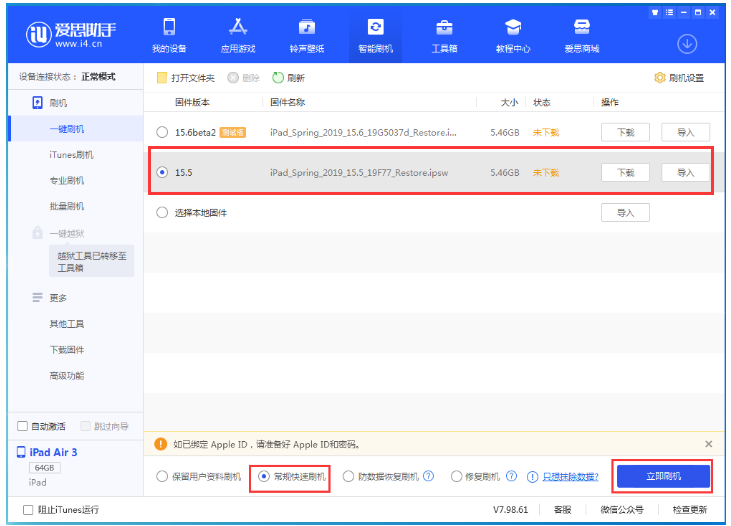The height and width of the screenshot is (526, 731).
Task: Click the 64GB storage label
Action: (44, 468)
